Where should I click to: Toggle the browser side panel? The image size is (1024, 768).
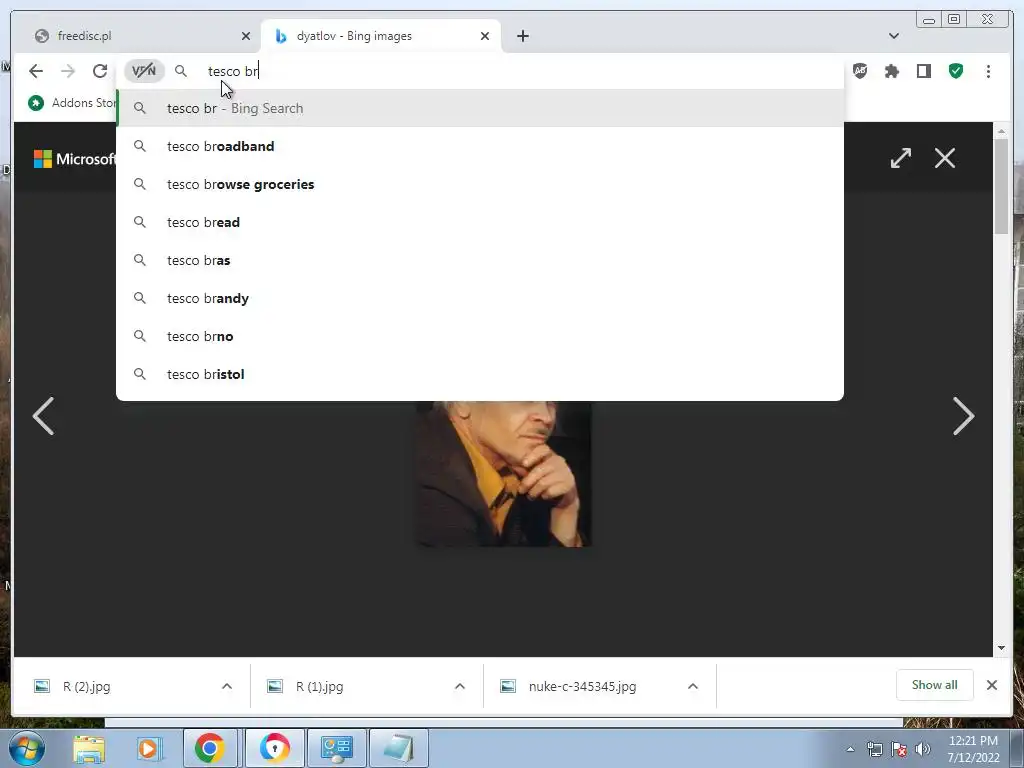click(923, 71)
